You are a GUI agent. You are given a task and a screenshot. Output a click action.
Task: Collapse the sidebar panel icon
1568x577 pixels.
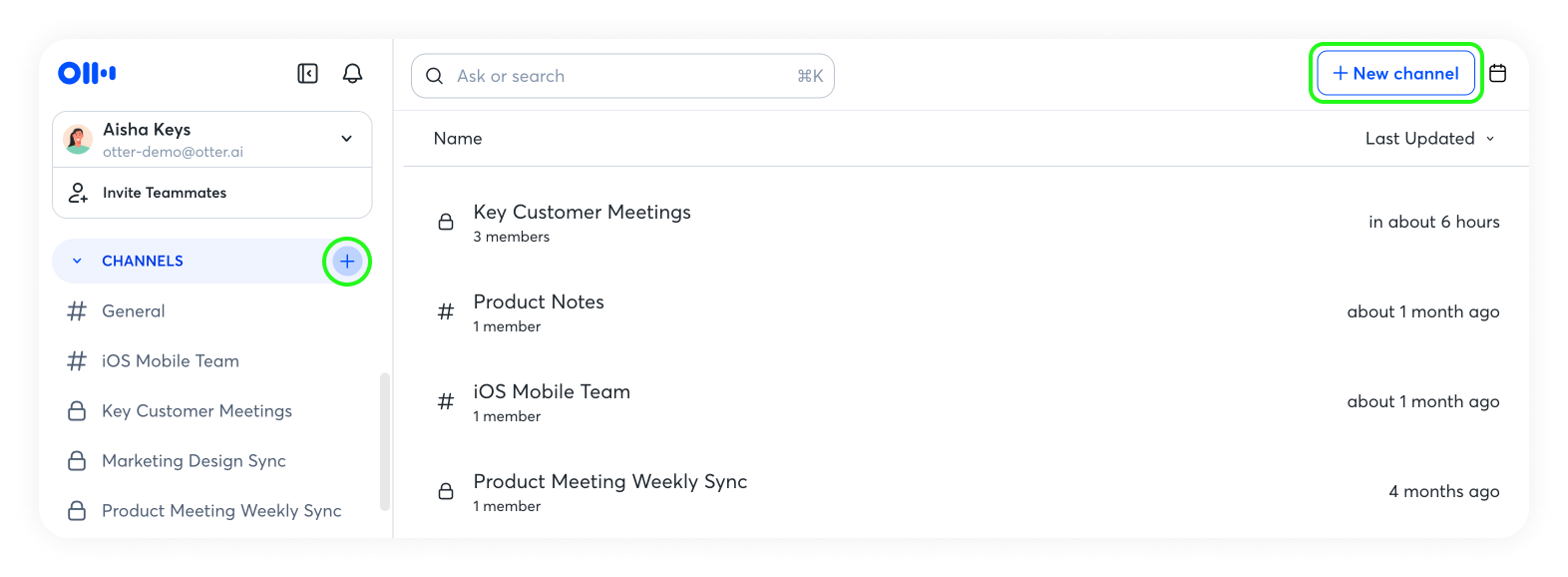pyautogui.click(x=307, y=74)
